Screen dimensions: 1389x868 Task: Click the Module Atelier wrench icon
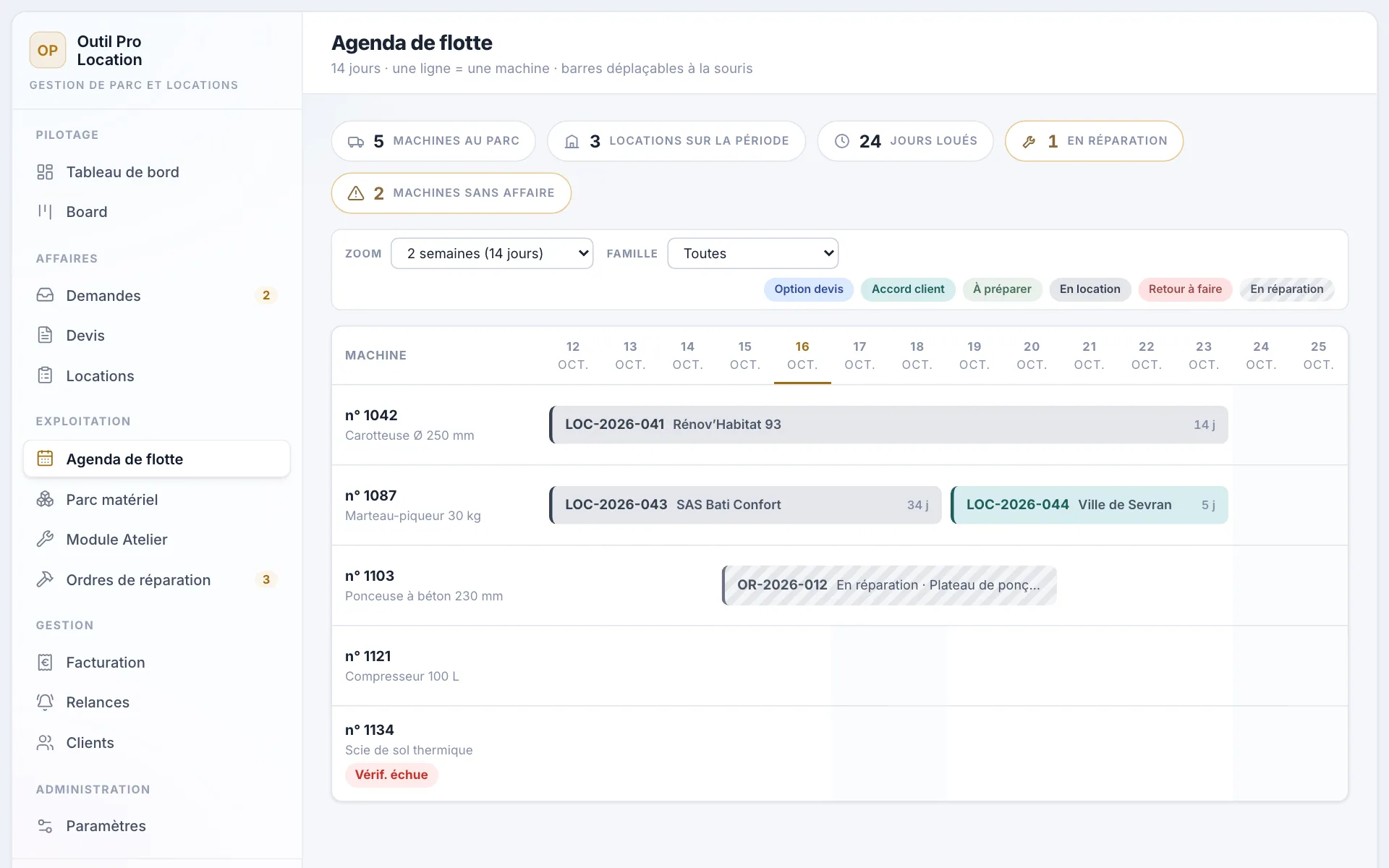point(45,539)
